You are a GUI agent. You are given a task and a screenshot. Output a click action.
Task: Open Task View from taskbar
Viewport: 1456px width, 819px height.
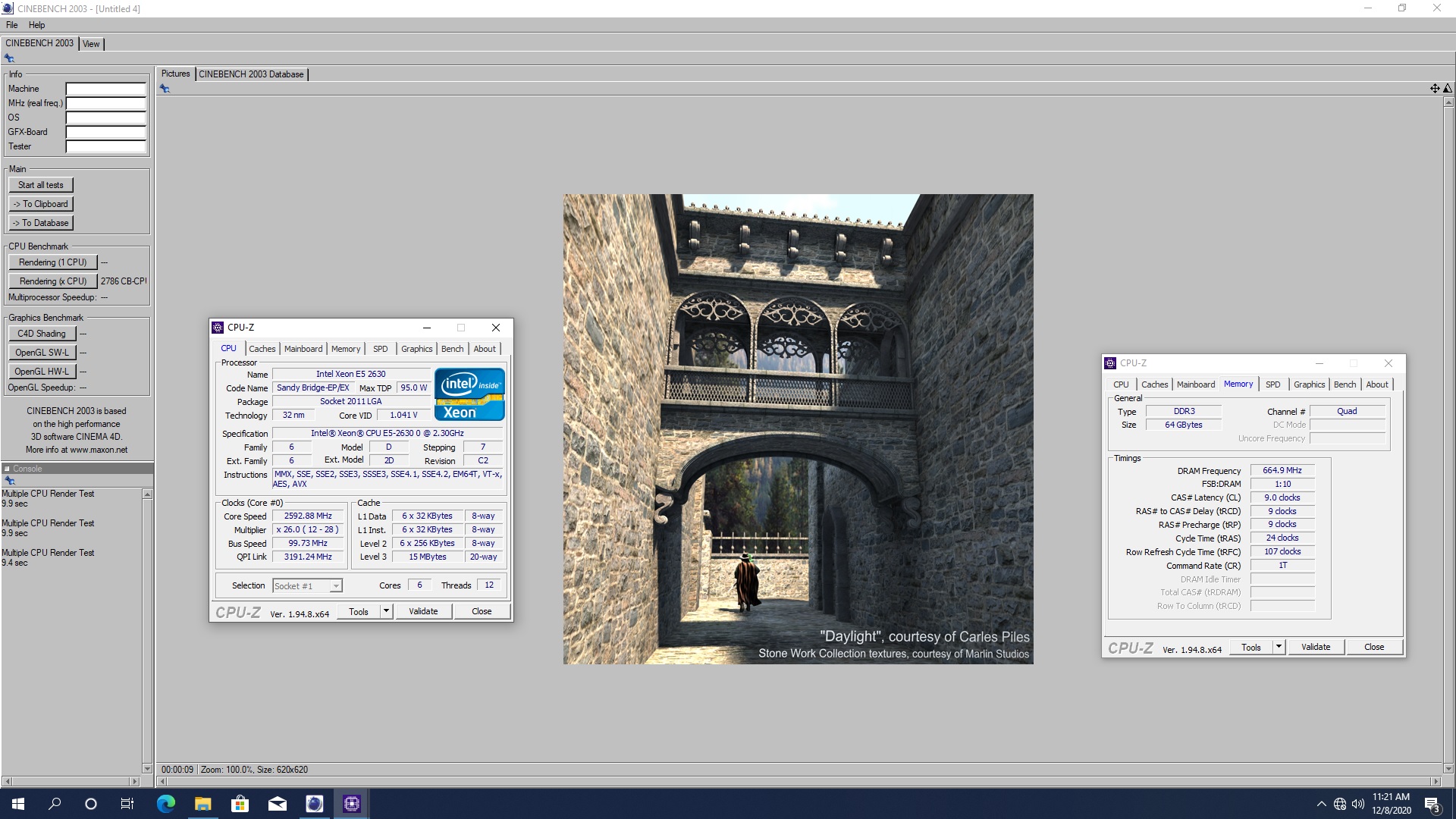pyautogui.click(x=127, y=804)
